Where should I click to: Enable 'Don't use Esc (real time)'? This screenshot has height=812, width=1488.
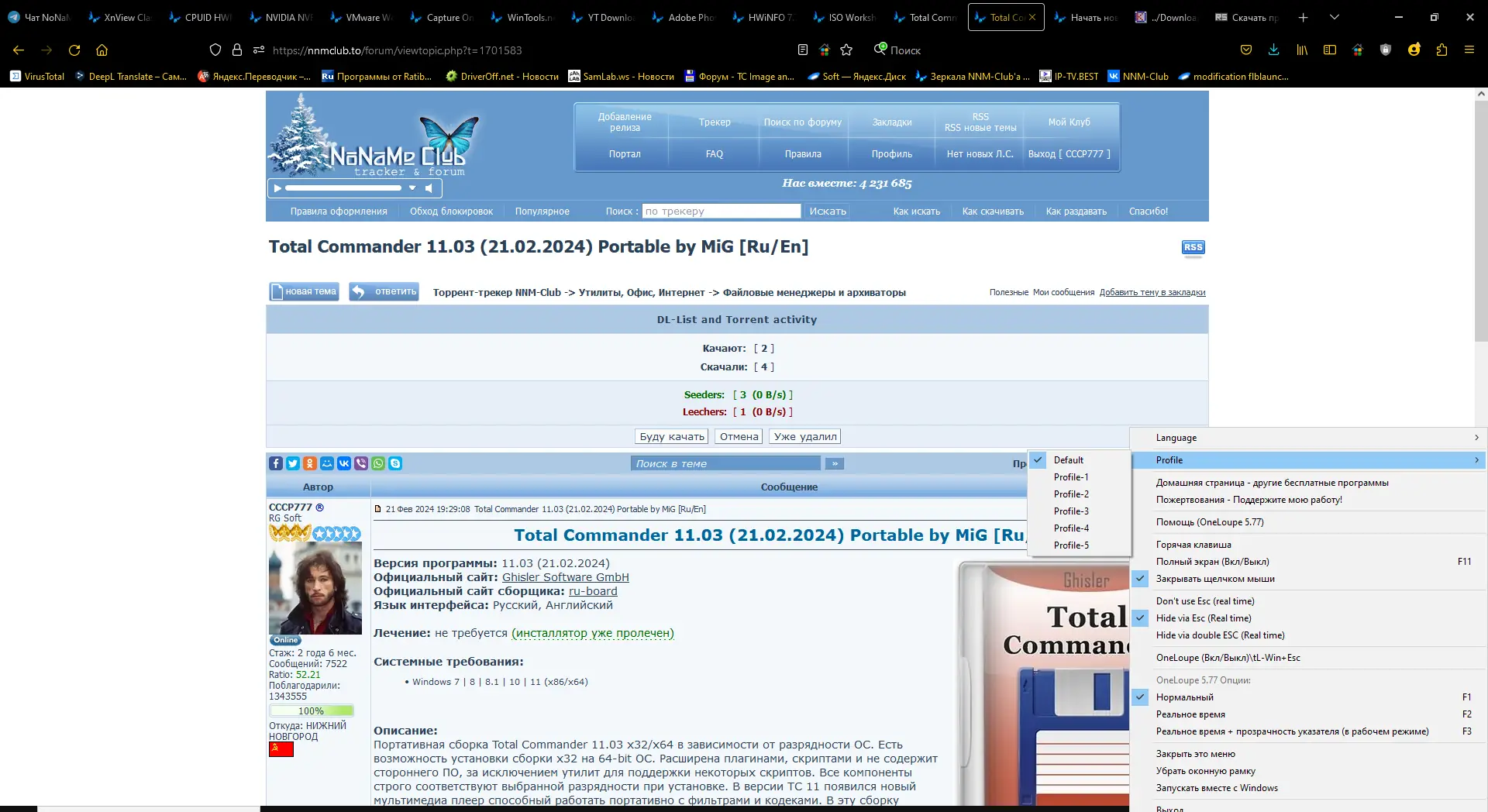coord(1309,601)
